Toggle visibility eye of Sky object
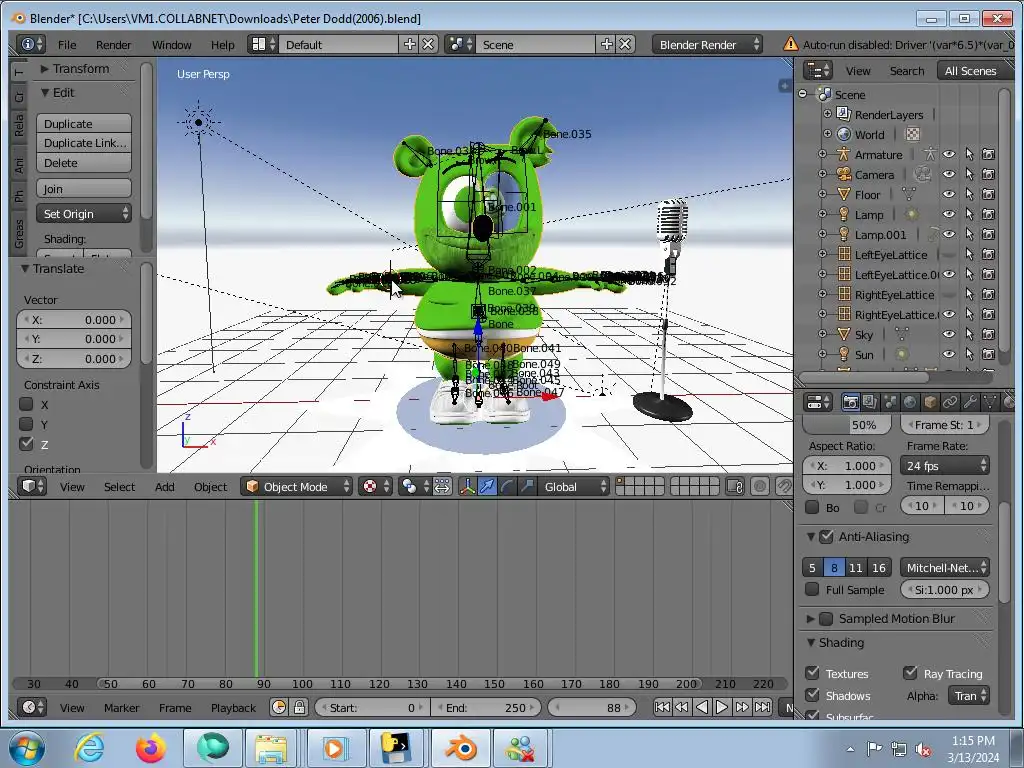This screenshot has width=1024, height=768. click(x=949, y=334)
